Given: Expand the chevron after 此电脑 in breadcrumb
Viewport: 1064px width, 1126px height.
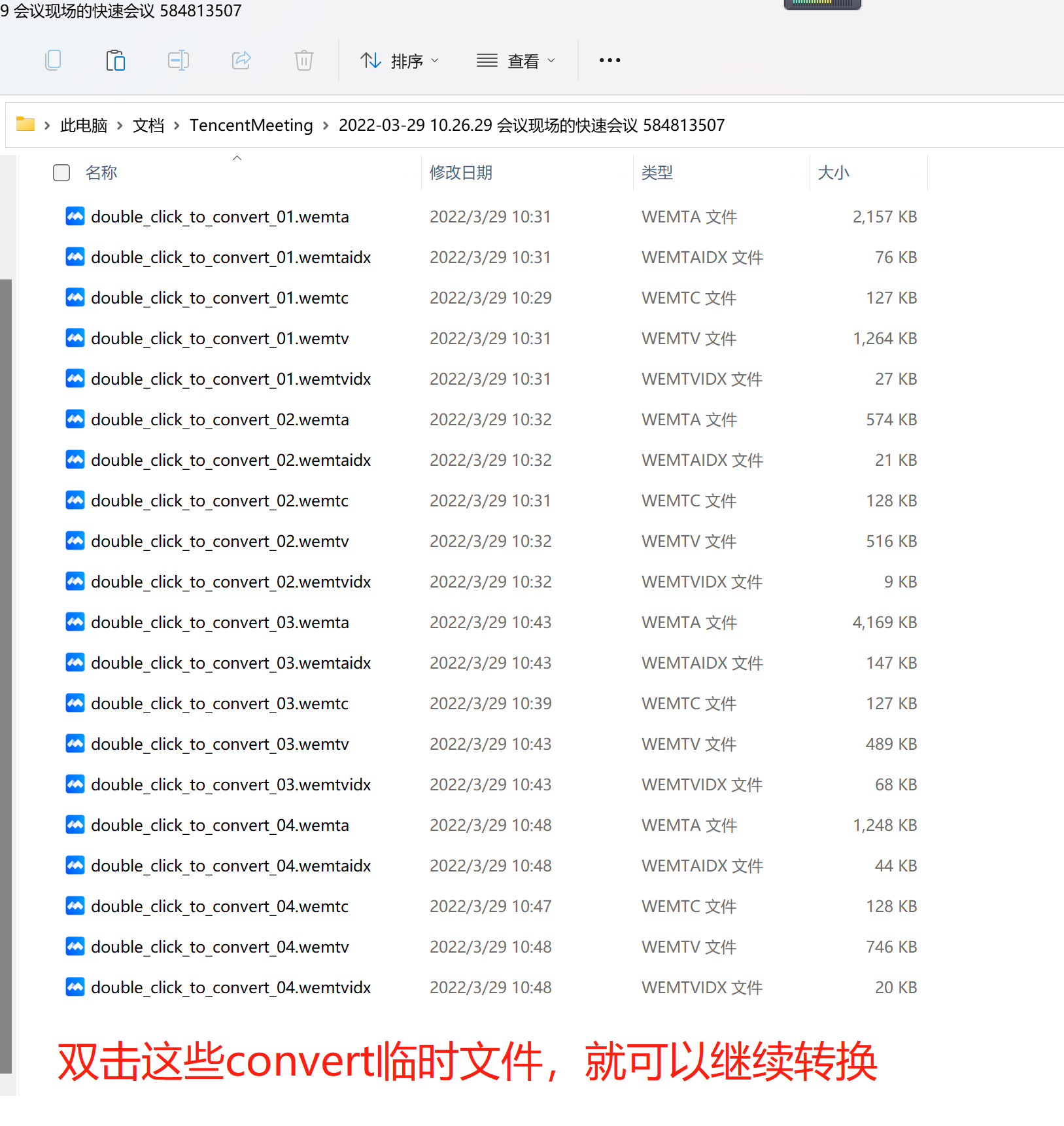Looking at the screenshot, I should click(120, 125).
